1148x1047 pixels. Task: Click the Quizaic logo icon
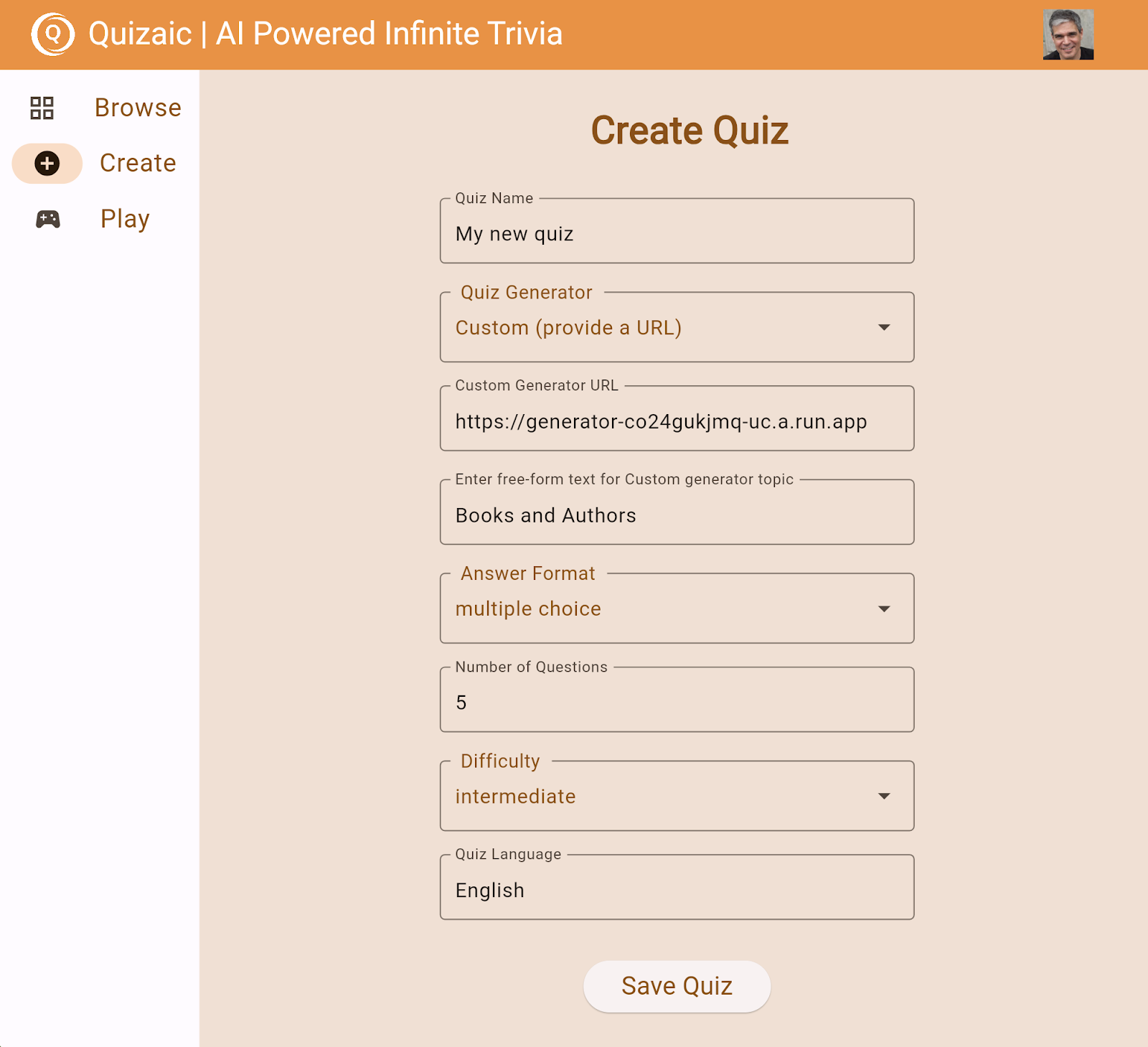(x=52, y=34)
